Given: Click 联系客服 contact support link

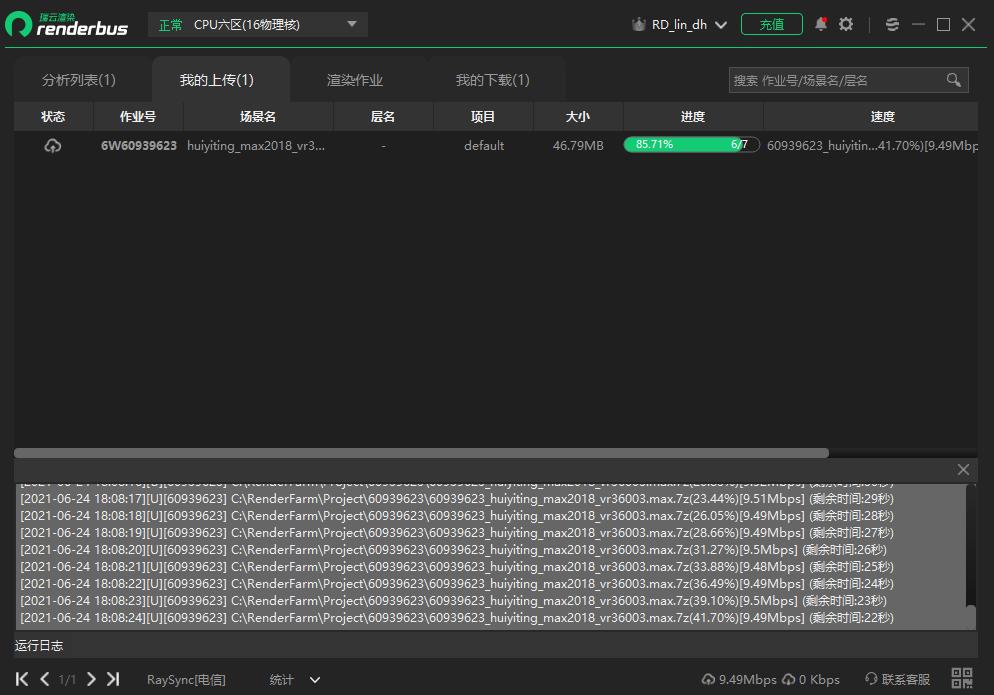Looking at the screenshot, I should (897, 680).
